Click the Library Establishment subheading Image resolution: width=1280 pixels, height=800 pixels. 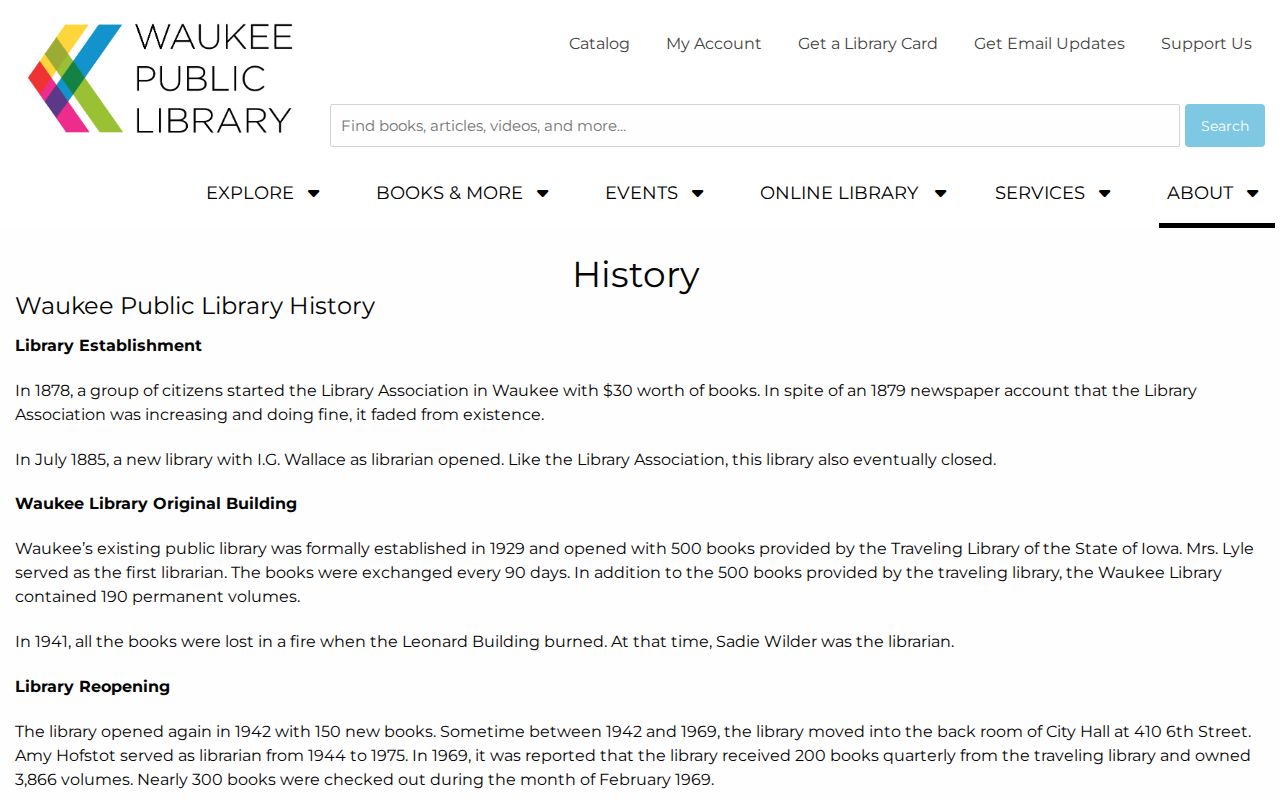pyautogui.click(x=108, y=346)
